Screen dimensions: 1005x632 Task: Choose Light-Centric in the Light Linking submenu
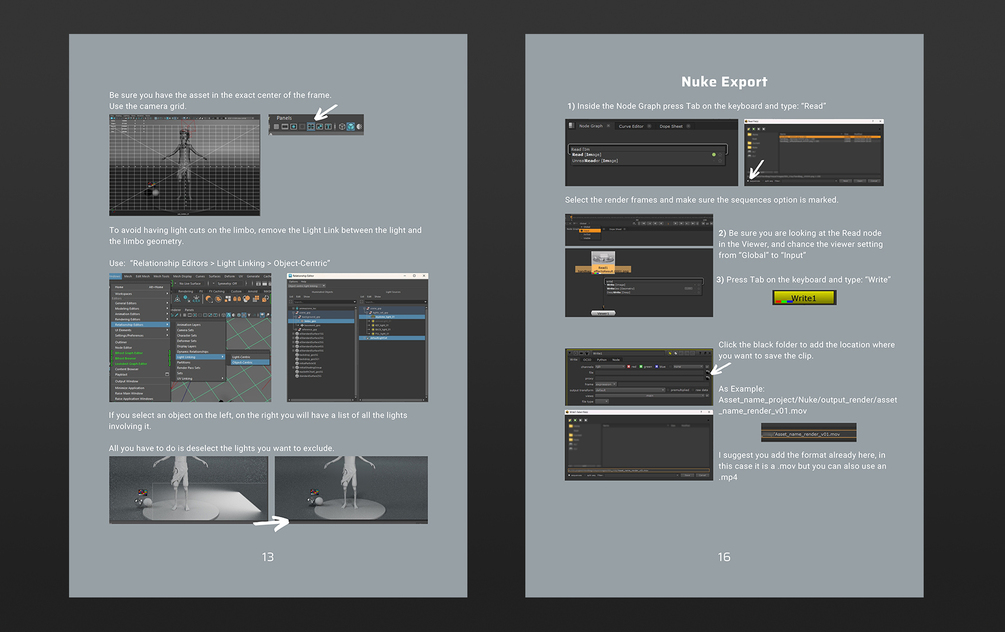point(250,357)
